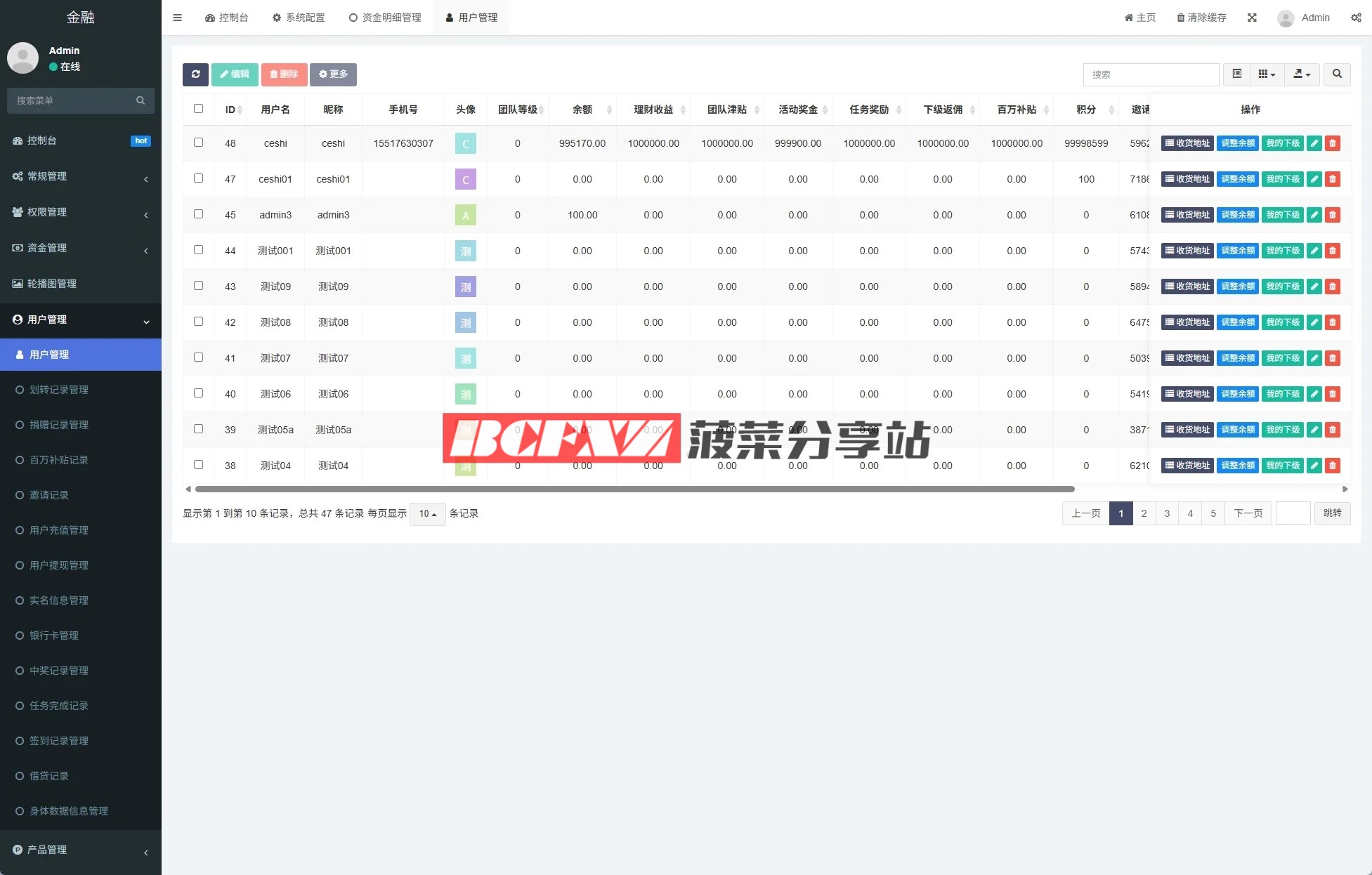The height and width of the screenshot is (875, 1372).
Task: Click the fullscreen expand icon in header
Action: point(1252,18)
